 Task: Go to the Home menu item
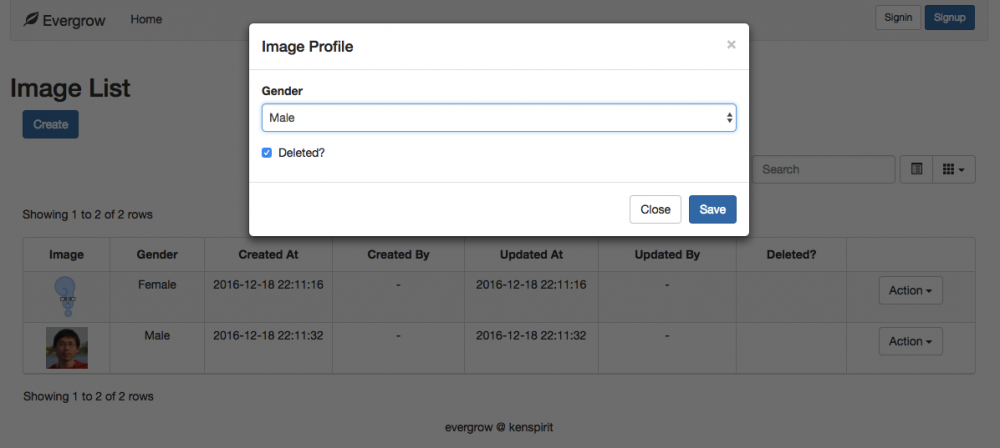coord(146,19)
